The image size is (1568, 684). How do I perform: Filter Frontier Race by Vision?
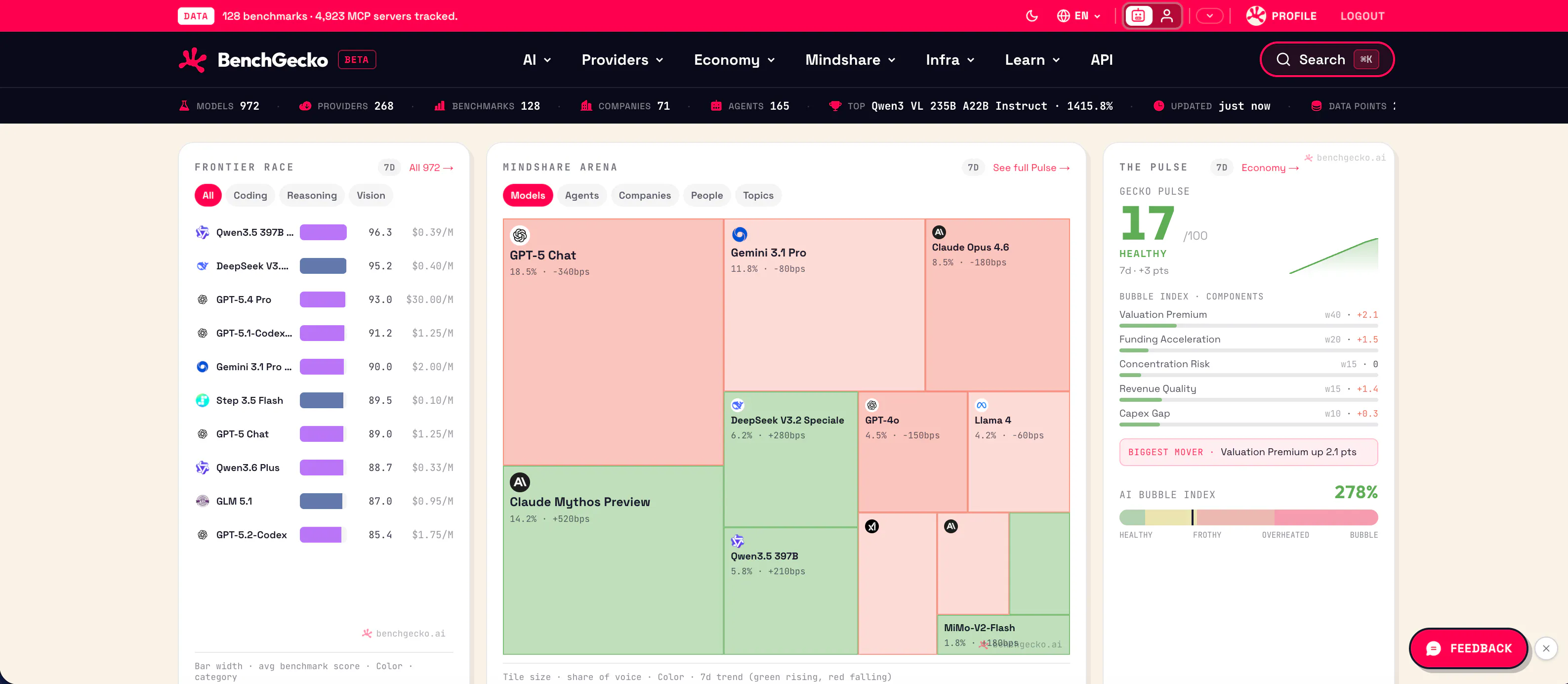371,196
